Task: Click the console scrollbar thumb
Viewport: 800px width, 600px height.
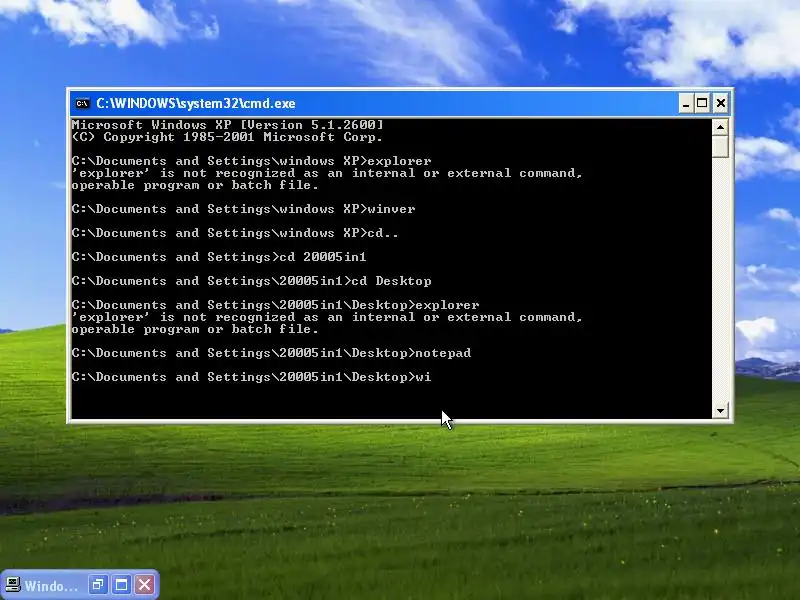Action: (720, 147)
